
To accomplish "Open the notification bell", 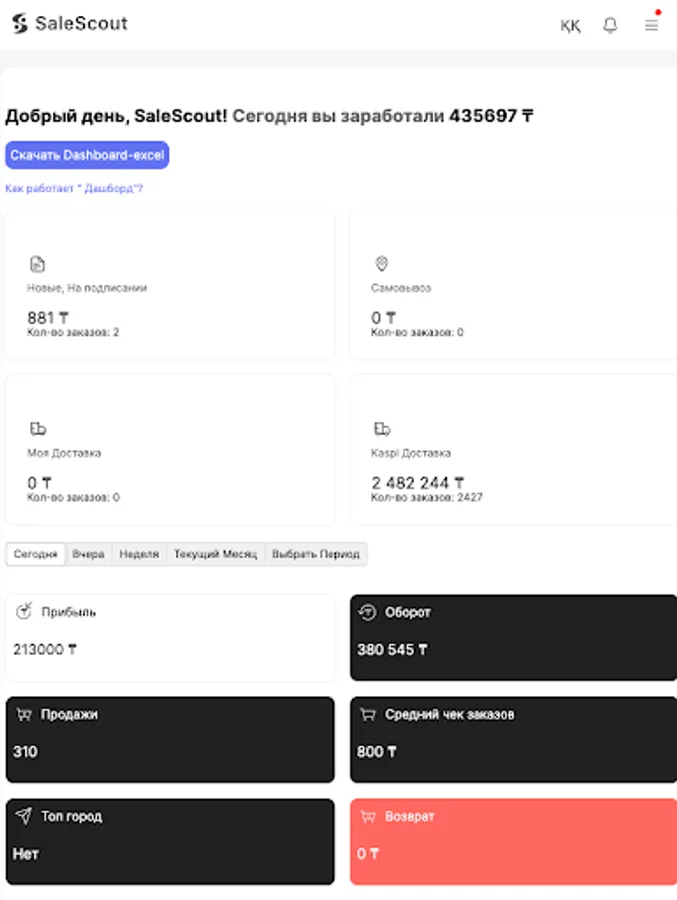I will click(x=613, y=26).
